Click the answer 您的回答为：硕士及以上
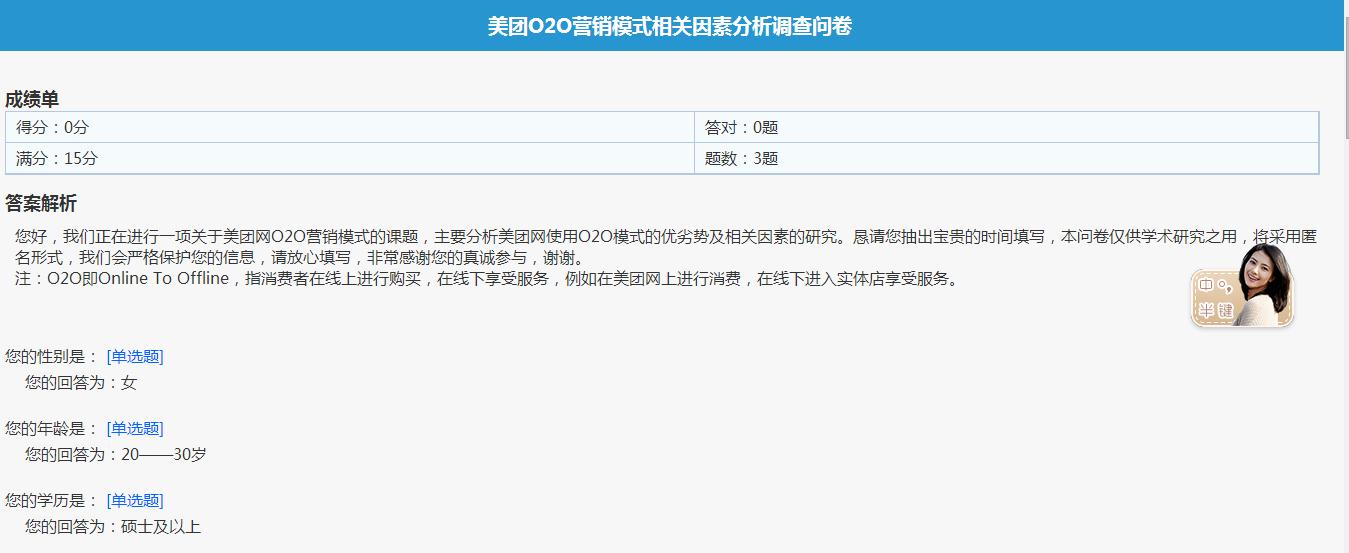 [113, 526]
